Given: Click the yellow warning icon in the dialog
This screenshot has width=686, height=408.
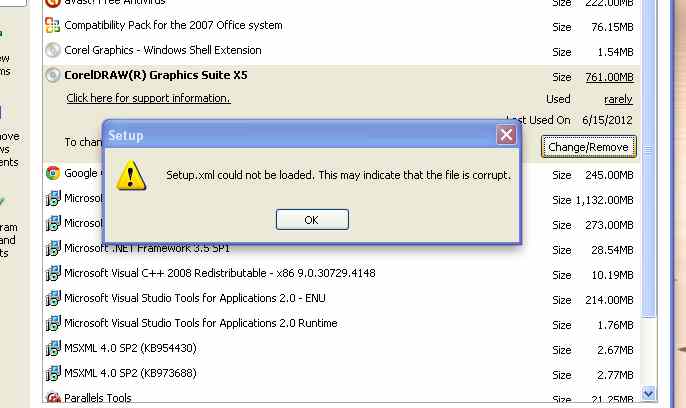Looking at the screenshot, I should (131, 176).
